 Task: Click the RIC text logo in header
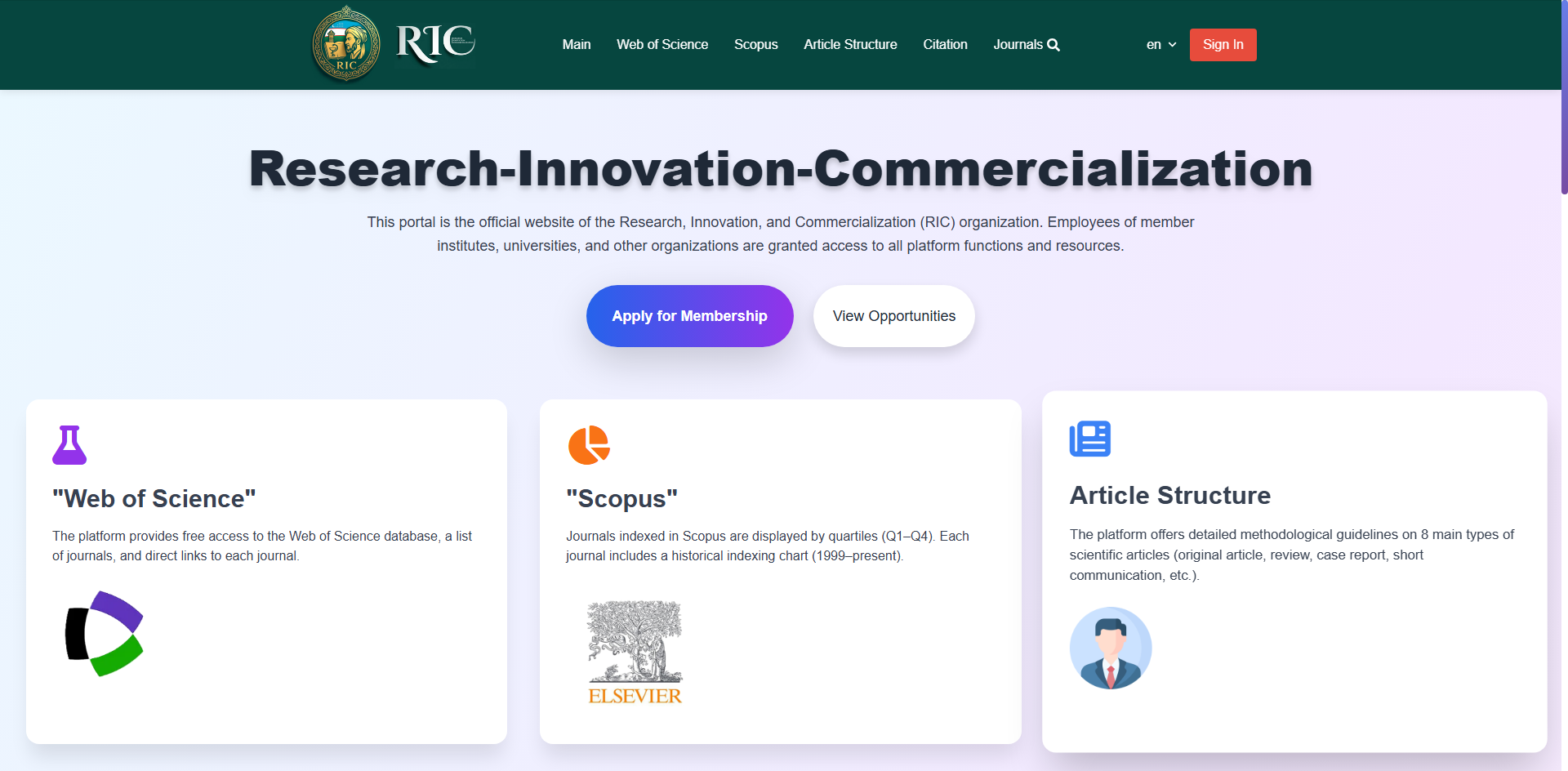[435, 43]
